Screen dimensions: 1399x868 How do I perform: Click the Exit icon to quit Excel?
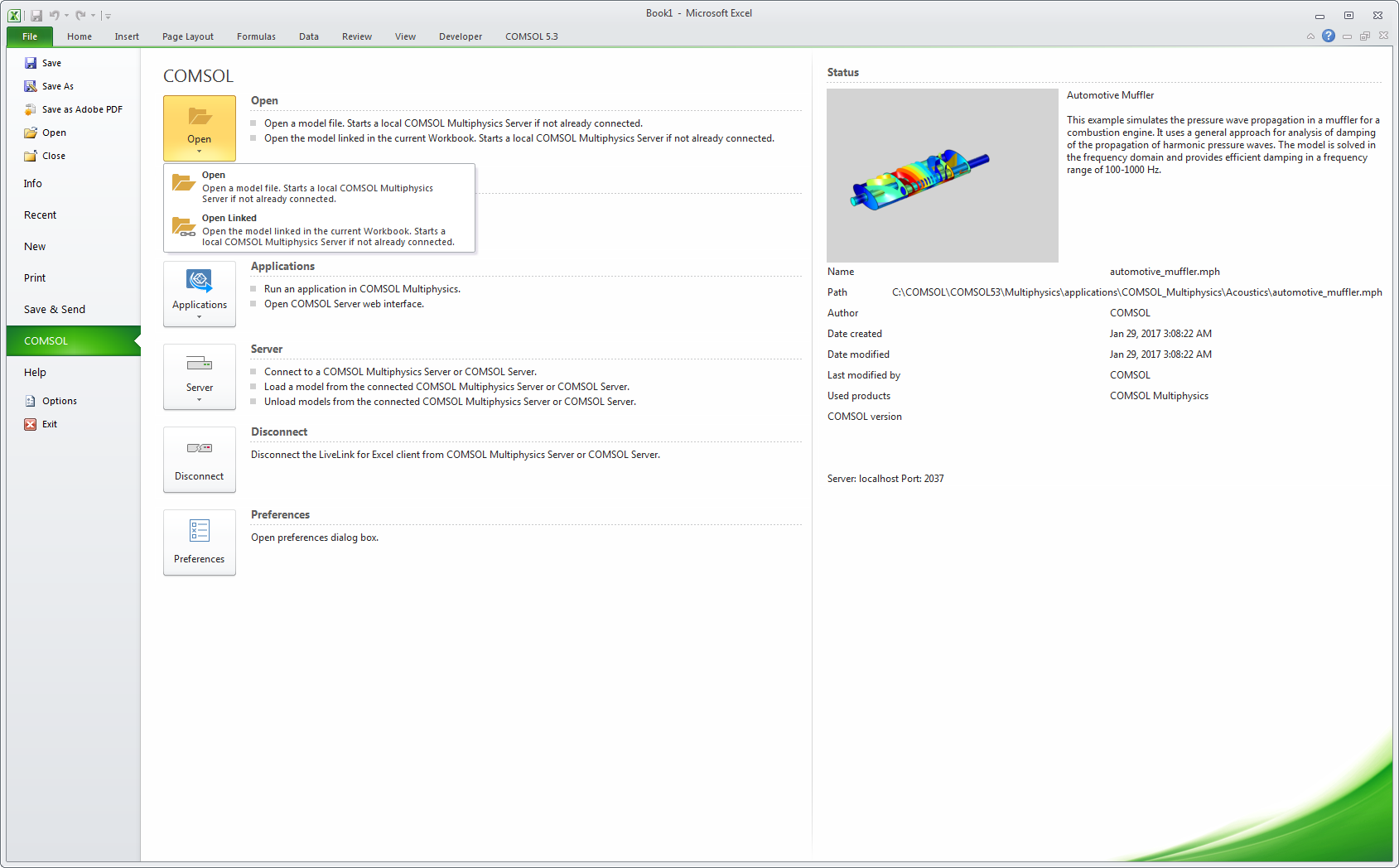[x=29, y=423]
